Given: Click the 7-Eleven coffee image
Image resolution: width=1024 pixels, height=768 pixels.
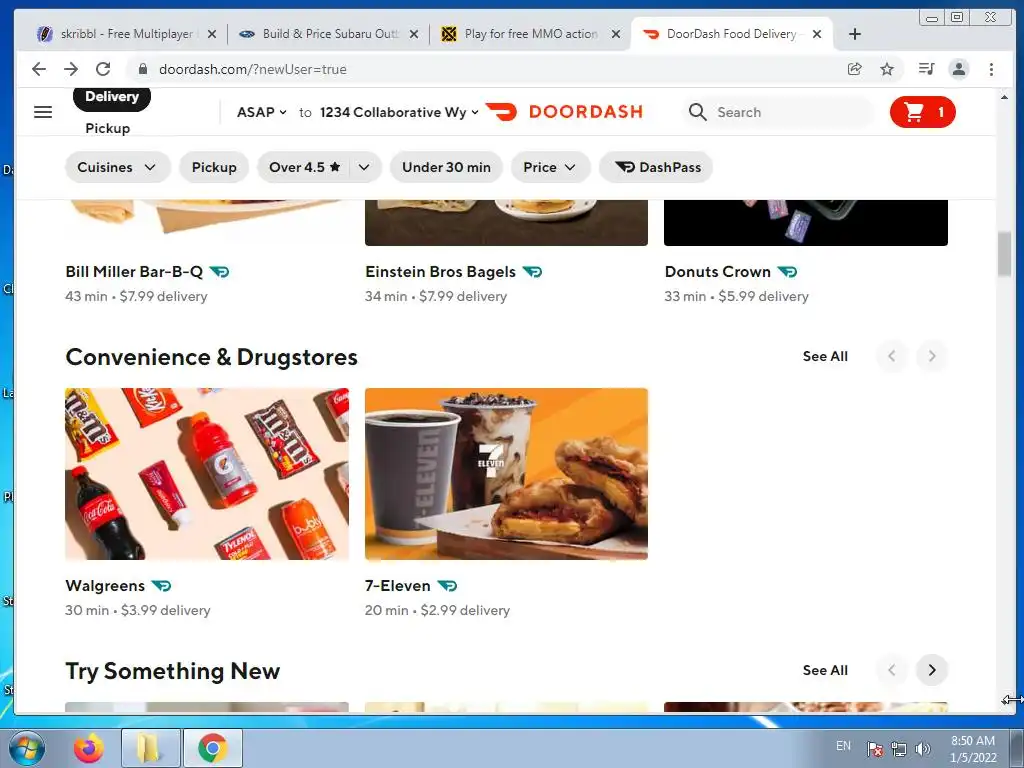Looking at the screenshot, I should click(506, 474).
